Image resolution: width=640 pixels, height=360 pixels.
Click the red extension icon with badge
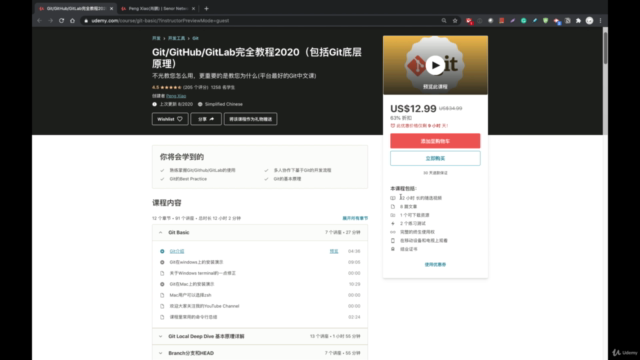coord(469,21)
